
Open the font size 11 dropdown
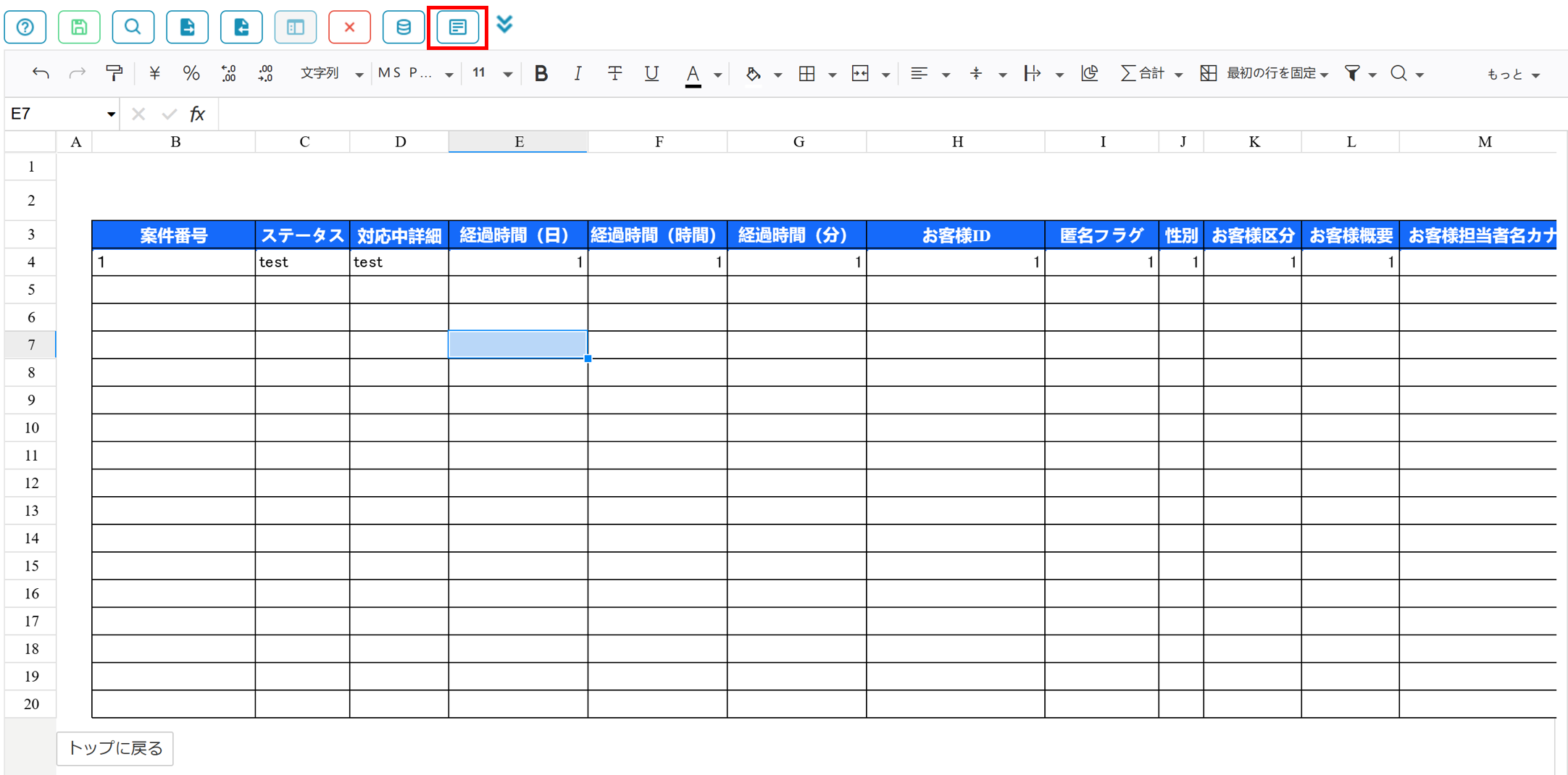[x=492, y=73]
